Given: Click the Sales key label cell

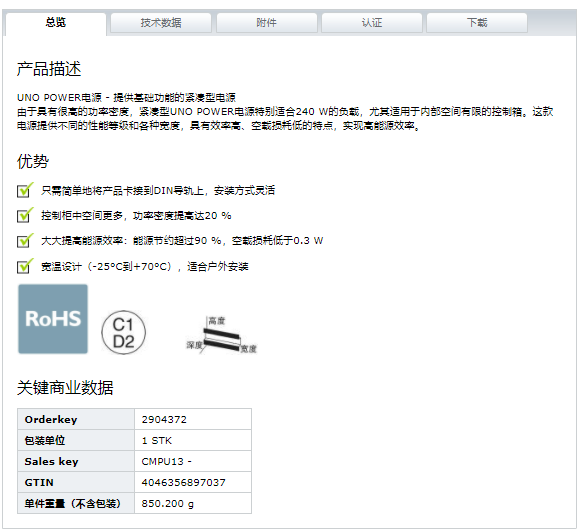Looking at the screenshot, I should (x=76, y=462).
